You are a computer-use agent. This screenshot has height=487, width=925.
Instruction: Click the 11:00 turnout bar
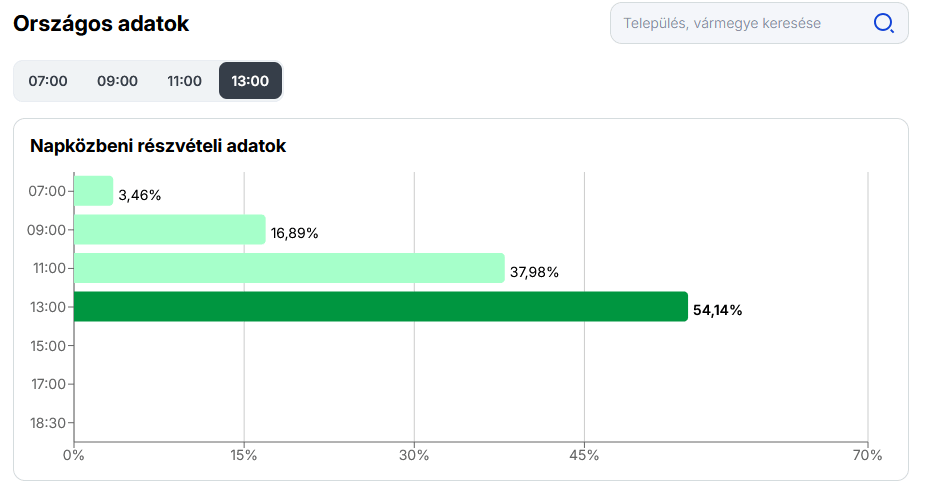point(289,268)
